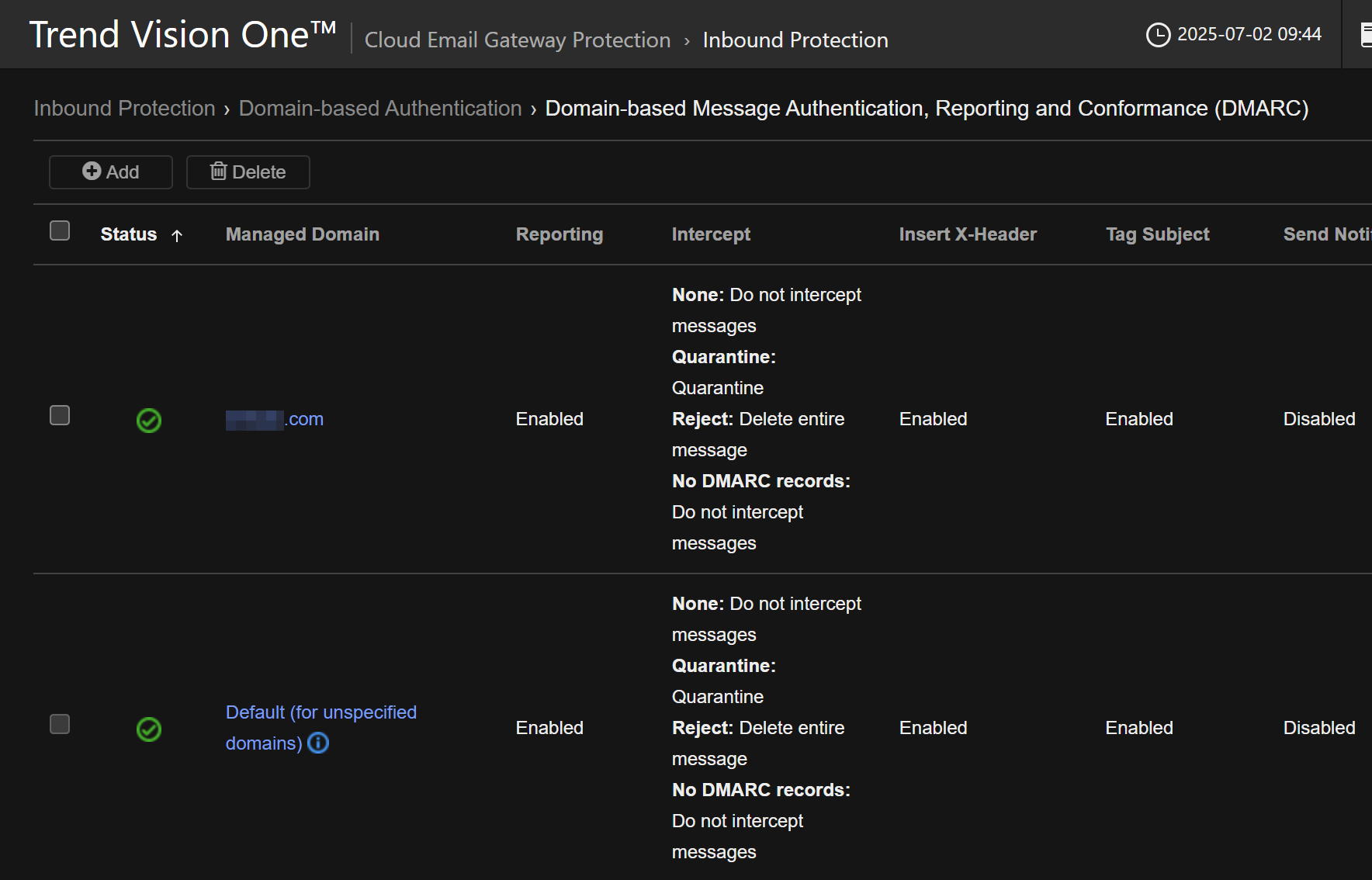The width and height of the screenshot is (1372, 880).
Task: Sort by Managed Domain column header
Action: pos(302,234)
